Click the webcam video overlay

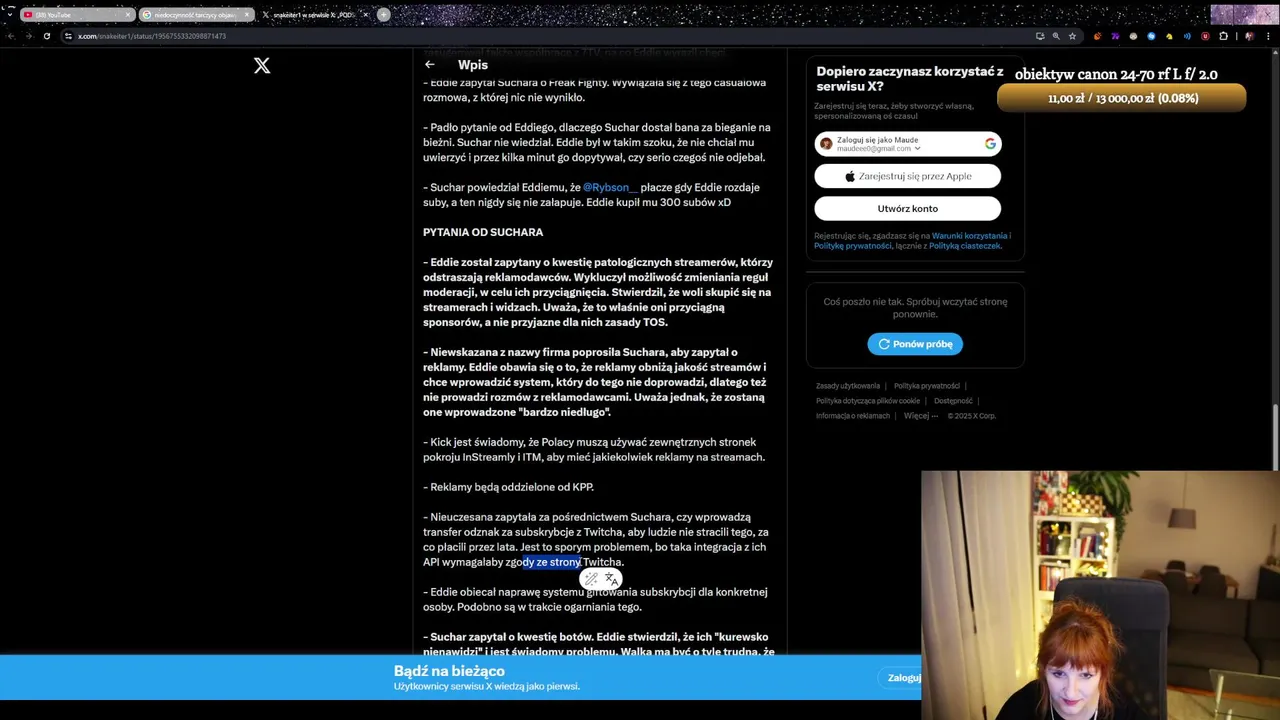(1100, 595)
